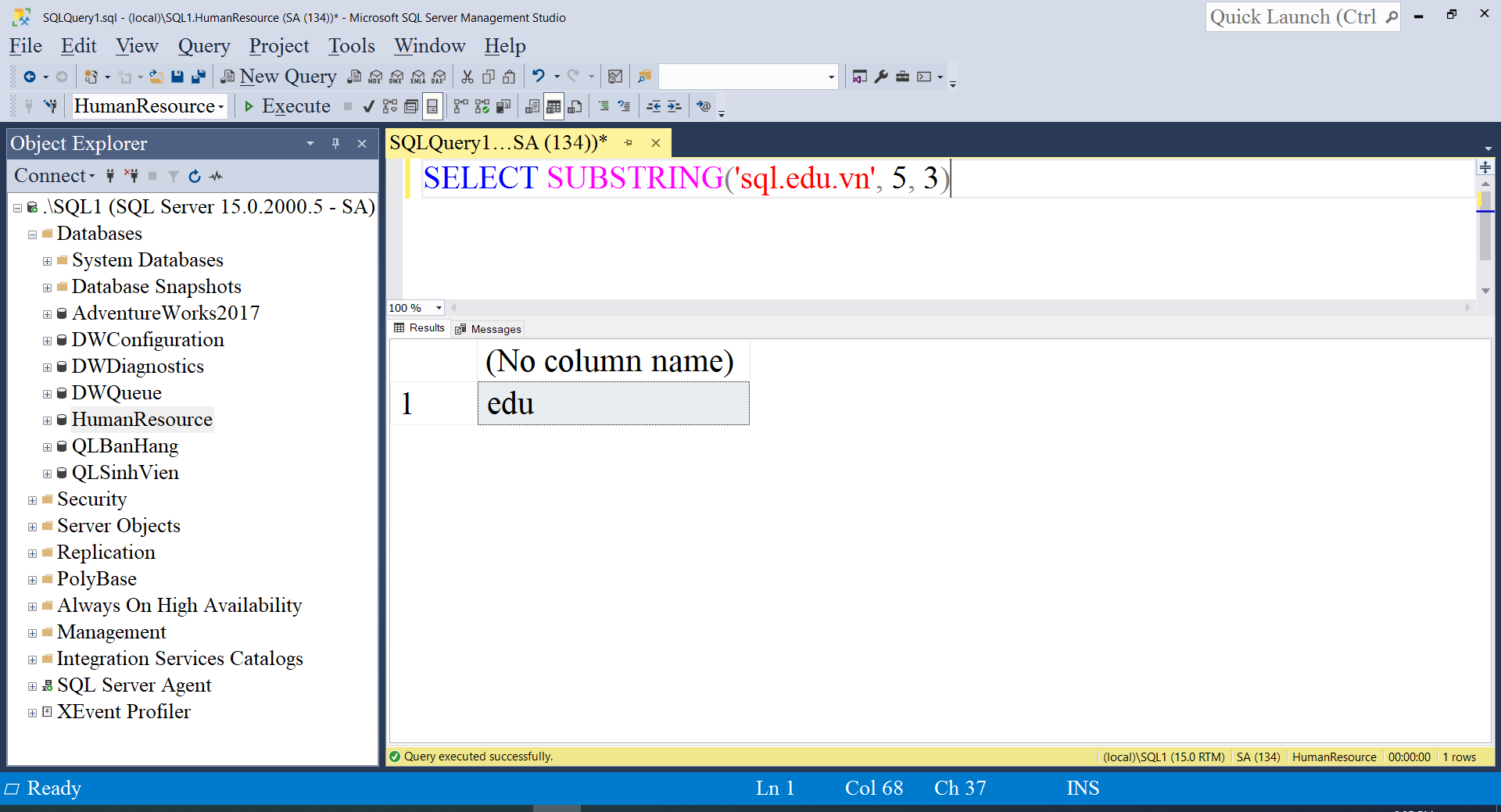Expand the AdventureWorks2017 database node
Viewport: 1501px width, 812px height.
click(48, 314)
